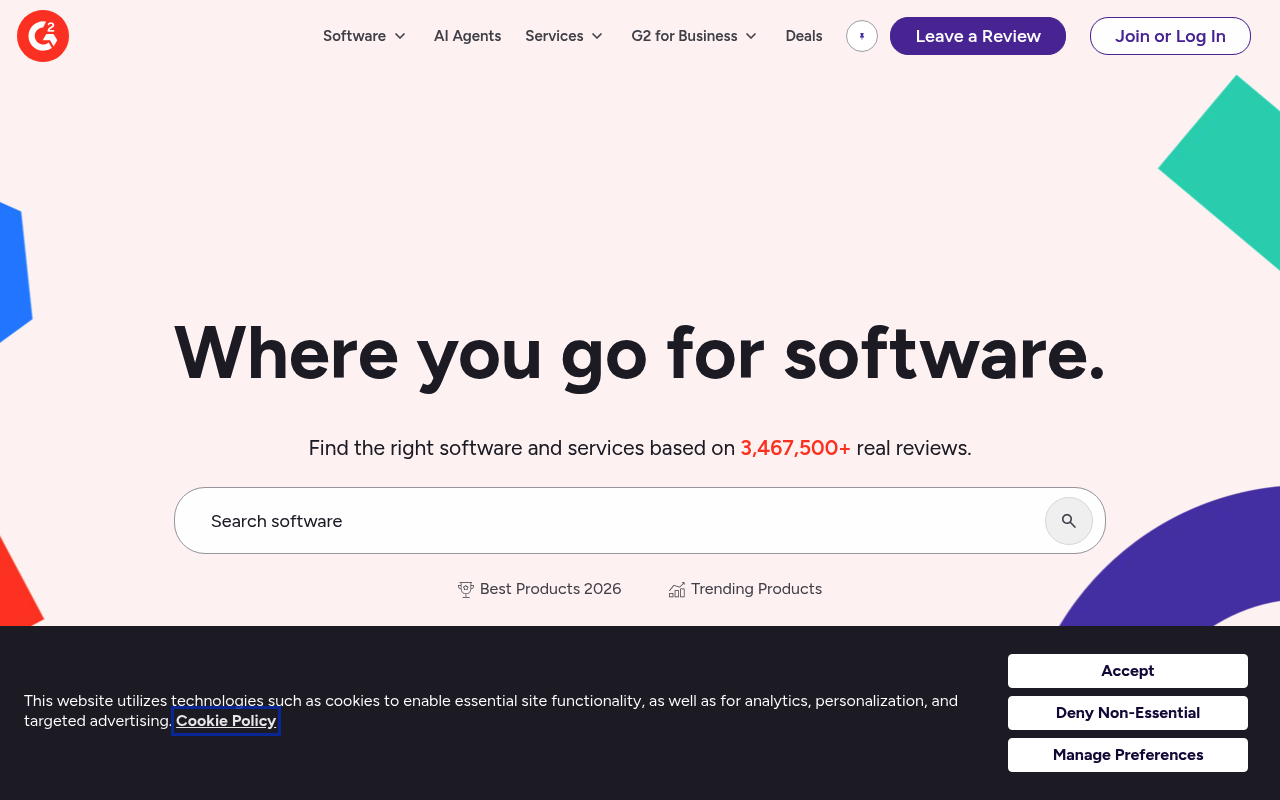Click the G2 logo icon
Image resolution: width=1280 pixels, height=800 pixels.
[43, 36]
